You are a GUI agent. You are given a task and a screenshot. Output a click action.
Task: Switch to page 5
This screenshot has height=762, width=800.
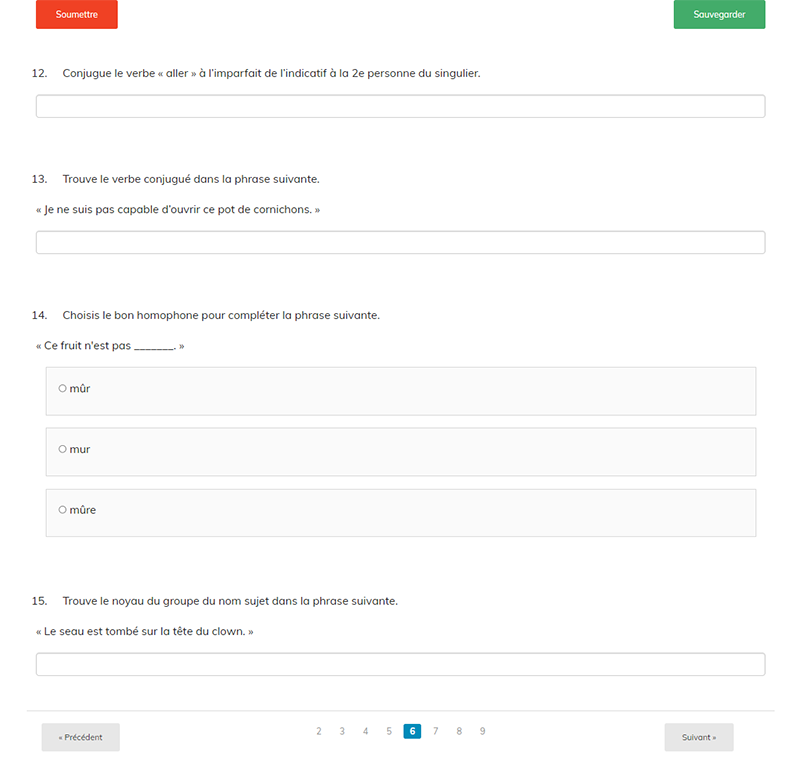point(389,731)
